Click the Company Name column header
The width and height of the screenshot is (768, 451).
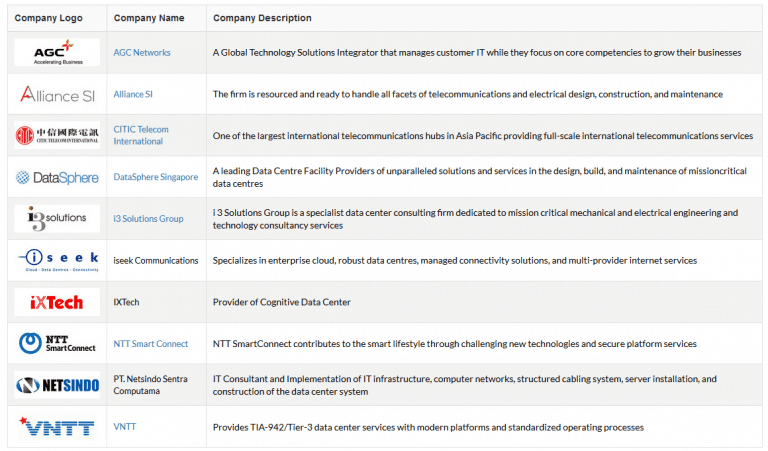pos(149,18)
